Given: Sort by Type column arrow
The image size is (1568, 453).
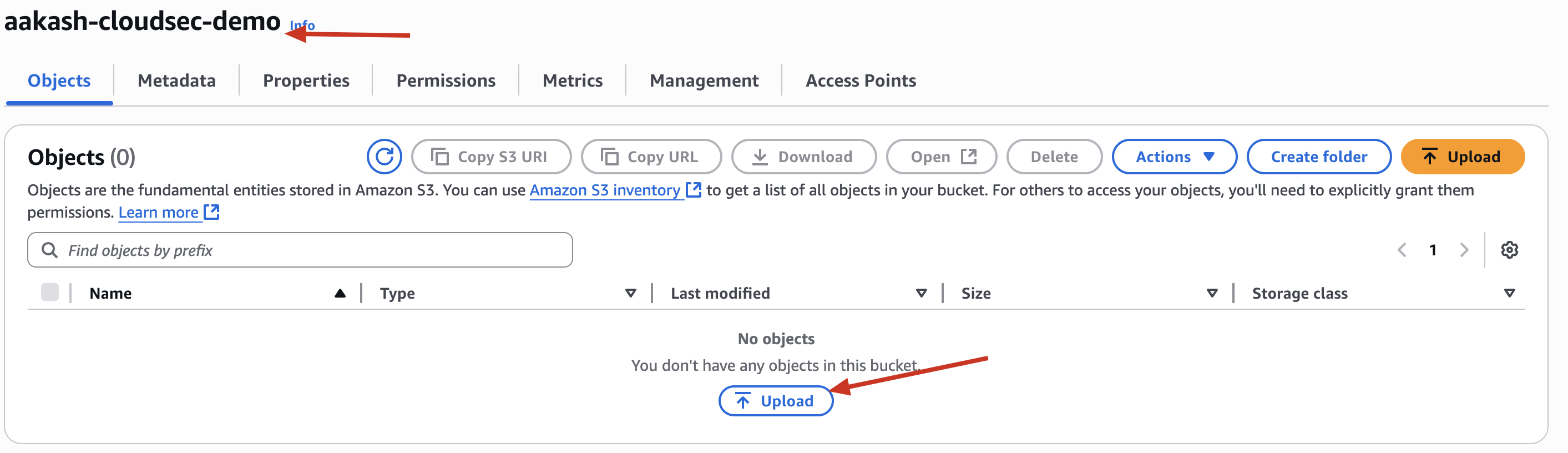Looking at the screenshot, I should tap(631, 294).
